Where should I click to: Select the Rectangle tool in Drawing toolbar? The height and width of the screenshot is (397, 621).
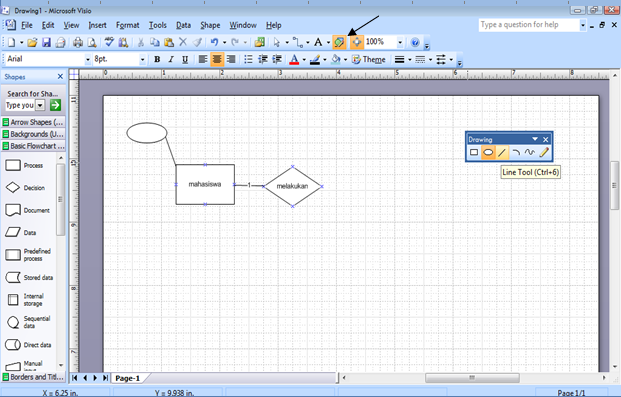474,152
